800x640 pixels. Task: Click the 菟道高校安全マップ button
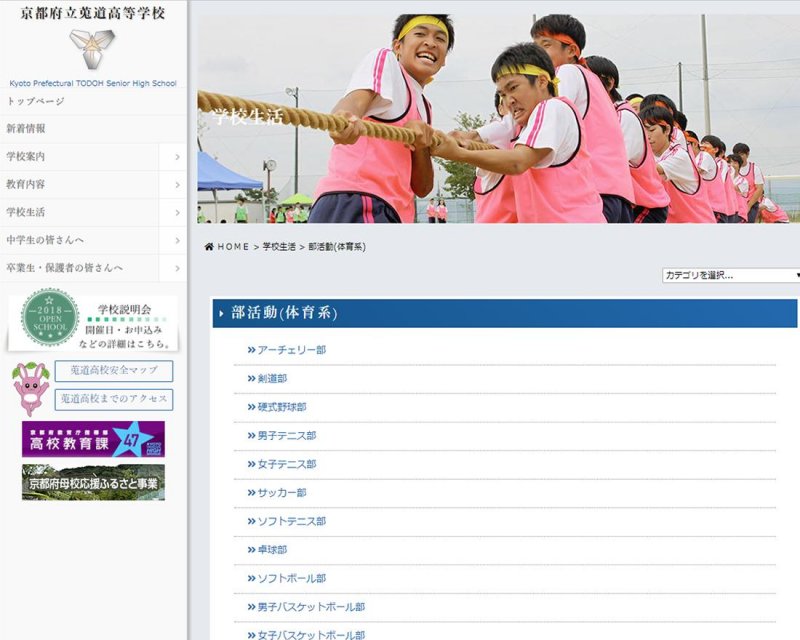point(113,371)
